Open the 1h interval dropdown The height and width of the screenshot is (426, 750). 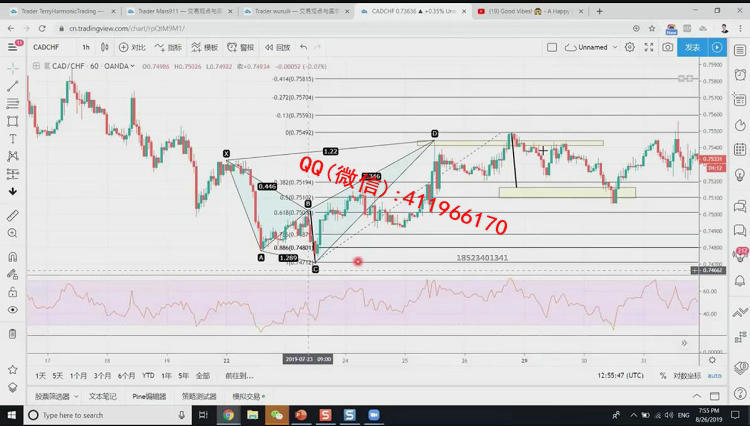coord(86,47)
